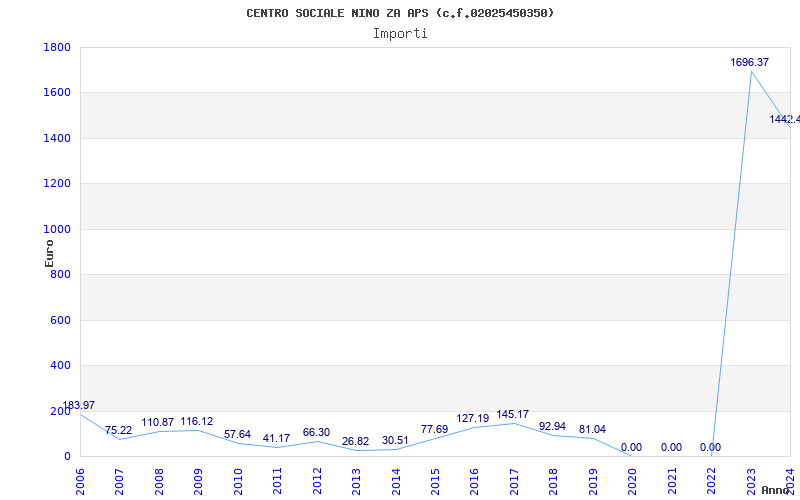Click the 145.17 value label for 2017
The height and width of the screenshot is (500, 800).
pyautogui.click(x=513, y=415)
